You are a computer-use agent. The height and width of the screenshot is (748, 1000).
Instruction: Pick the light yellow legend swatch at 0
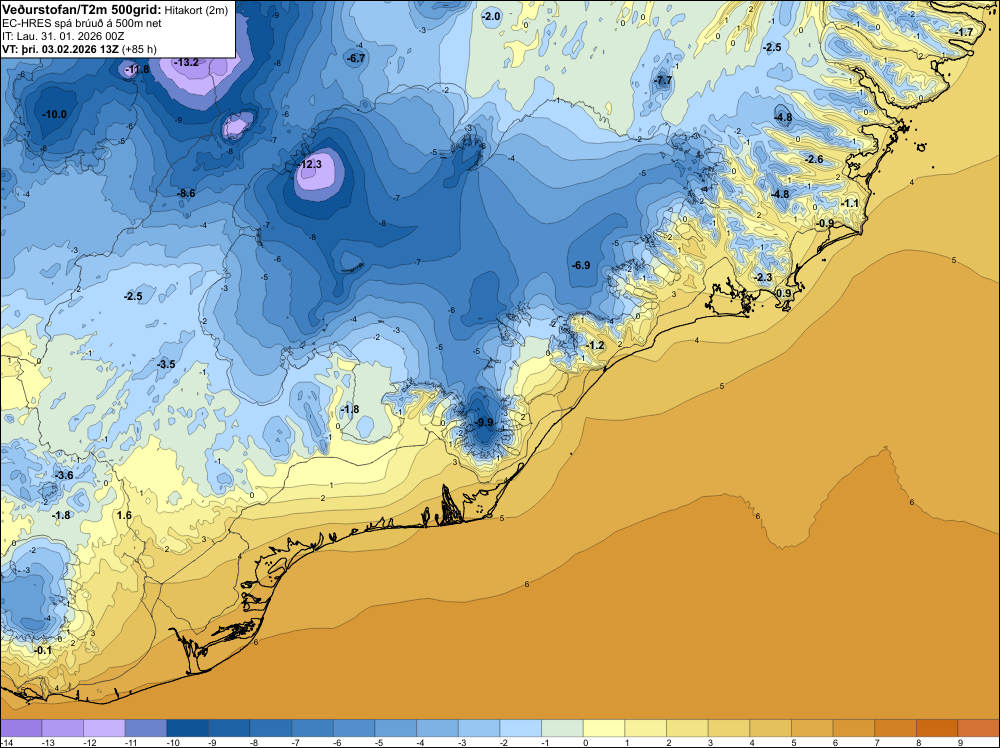point(604,728)
